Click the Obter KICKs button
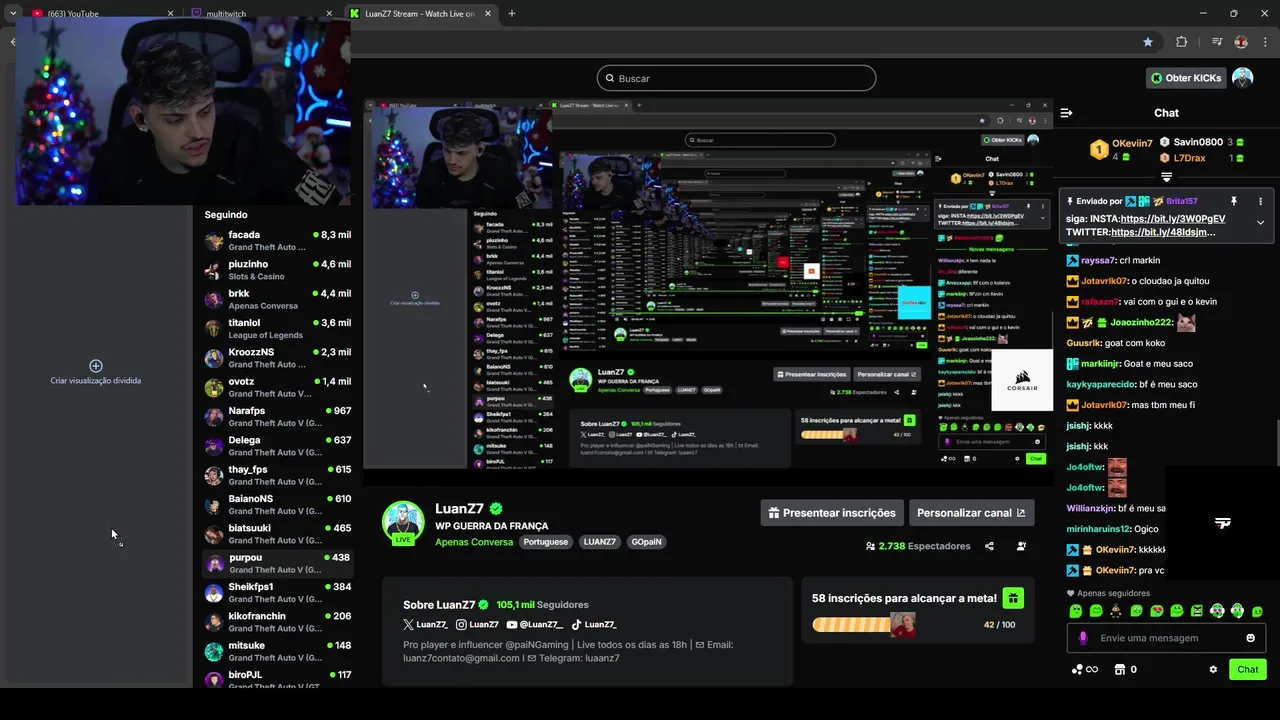The image size is (1280, 720). click(x=1186, y=78)
